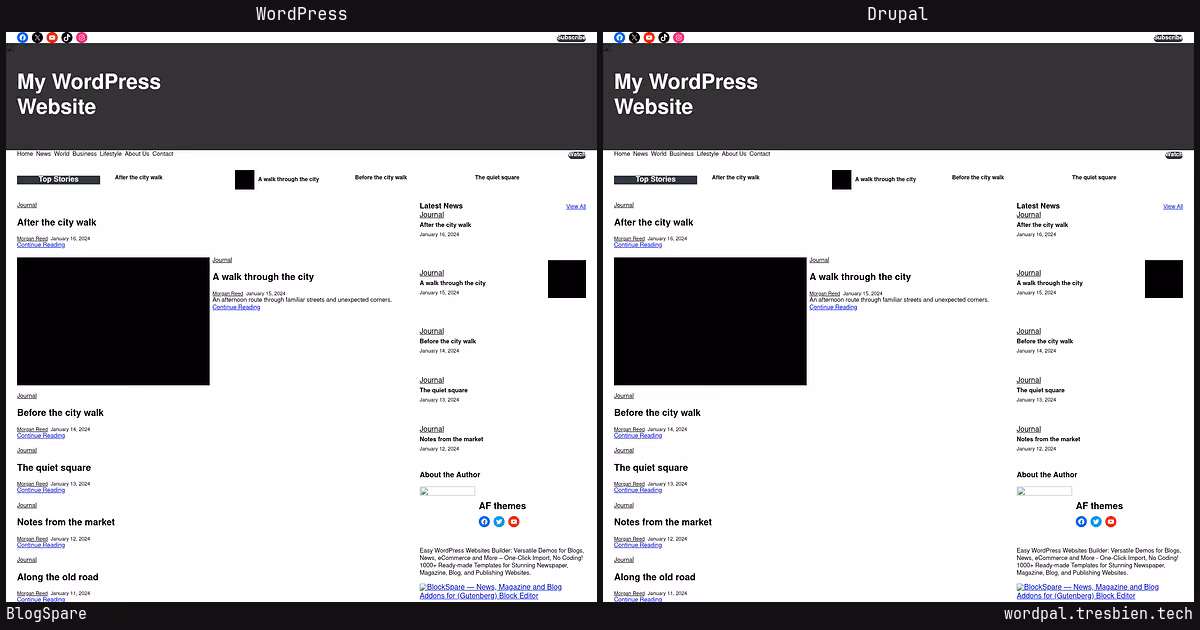Click AF themes YouTube icon in WordPress panel
This screenshot has width=1200, height=630.
click(x=514, y=522)
